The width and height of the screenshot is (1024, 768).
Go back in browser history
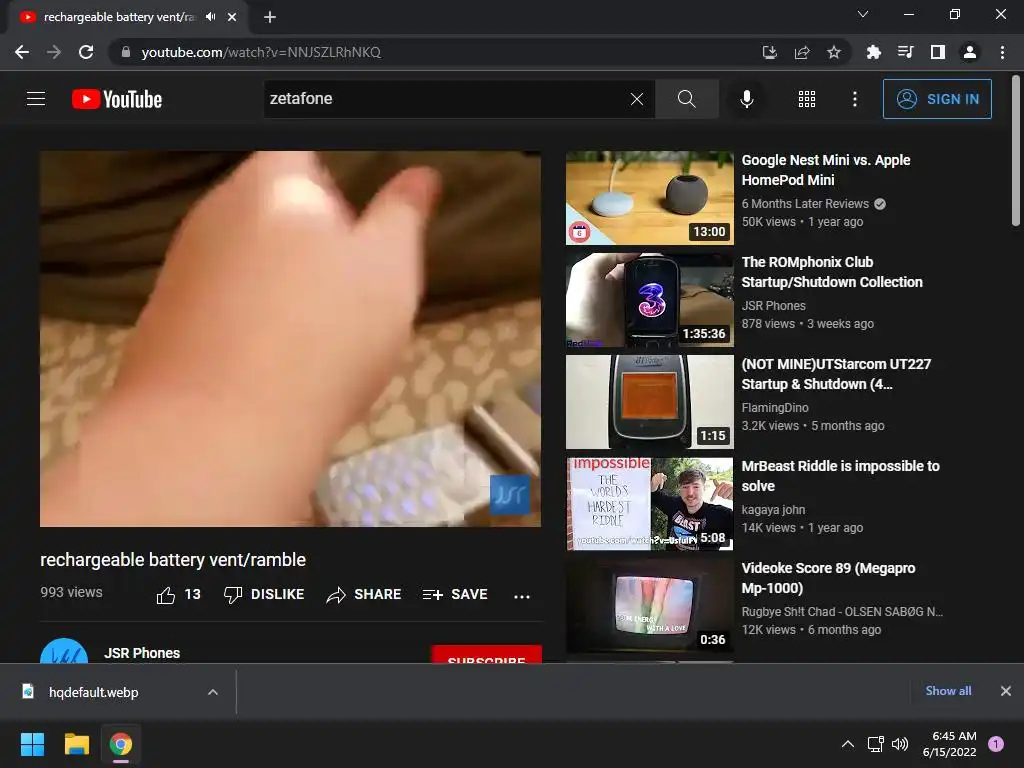(22, 52)
